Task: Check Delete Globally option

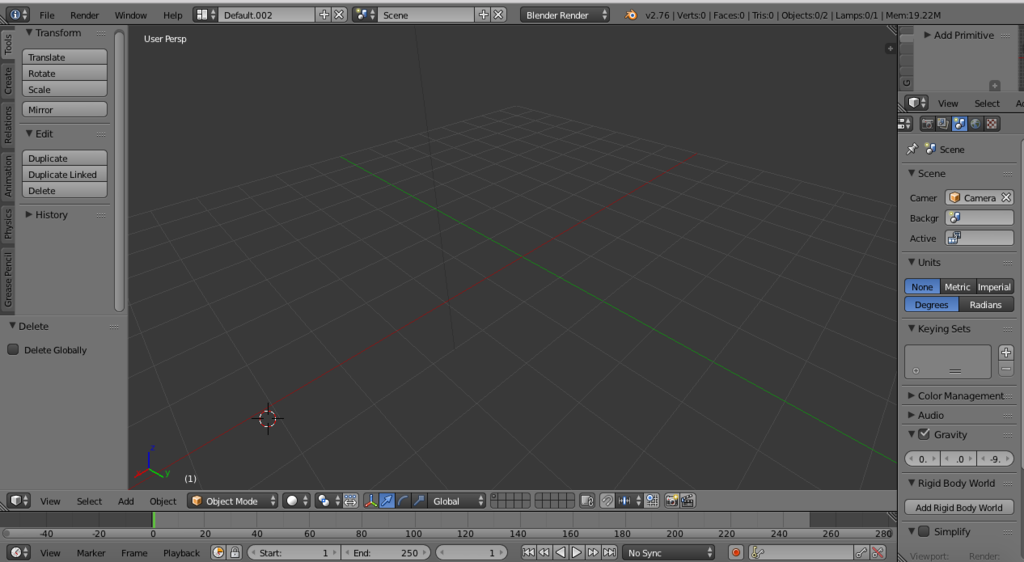Action: point(13,349)
